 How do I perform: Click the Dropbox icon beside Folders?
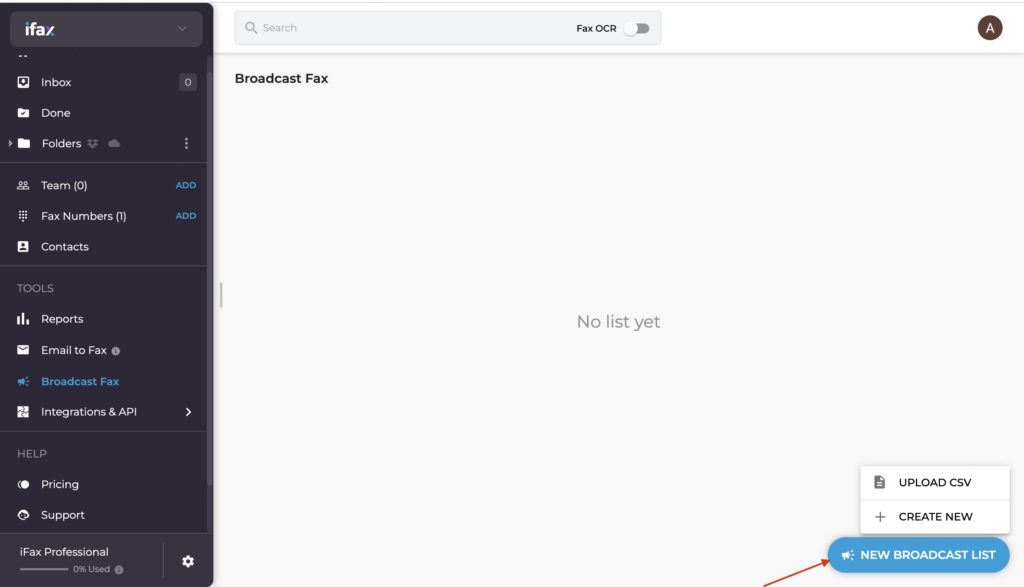pos(93,143)
